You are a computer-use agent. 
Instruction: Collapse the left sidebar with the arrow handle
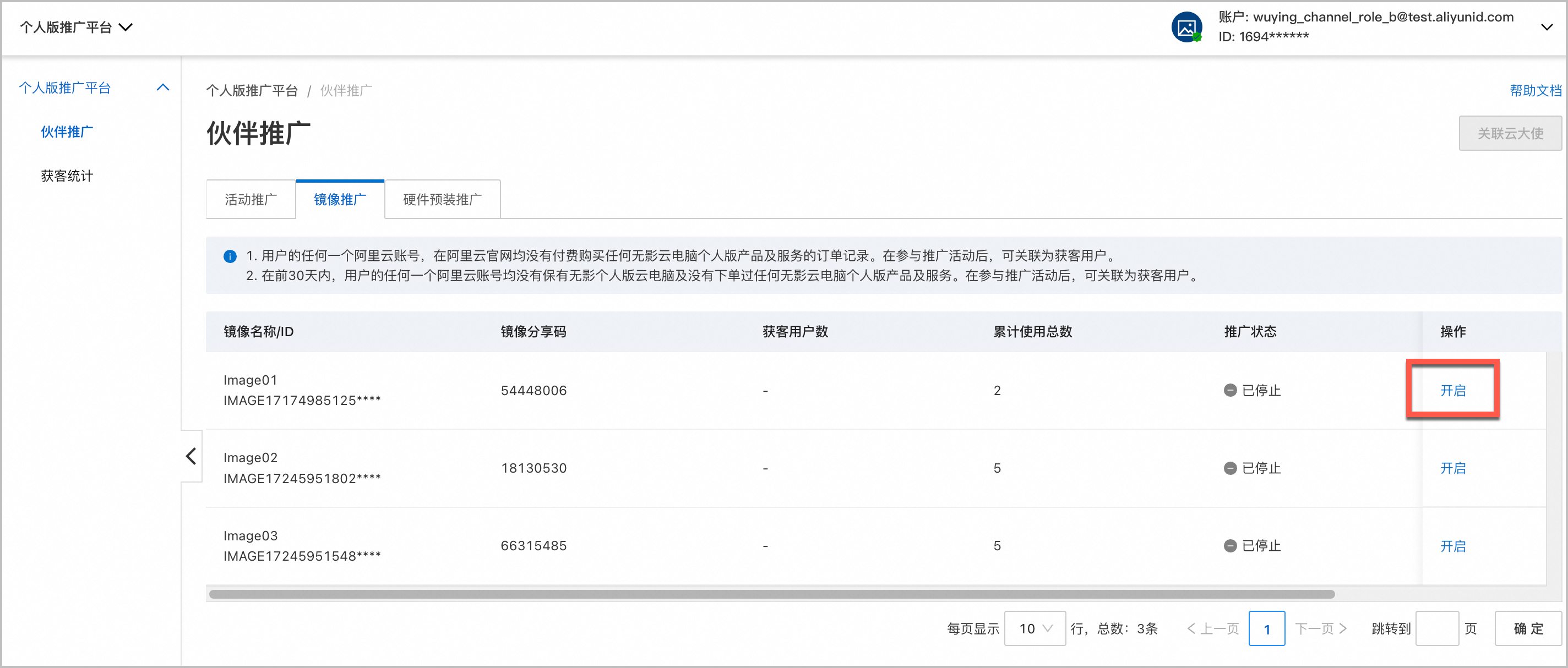coord(190,456)
